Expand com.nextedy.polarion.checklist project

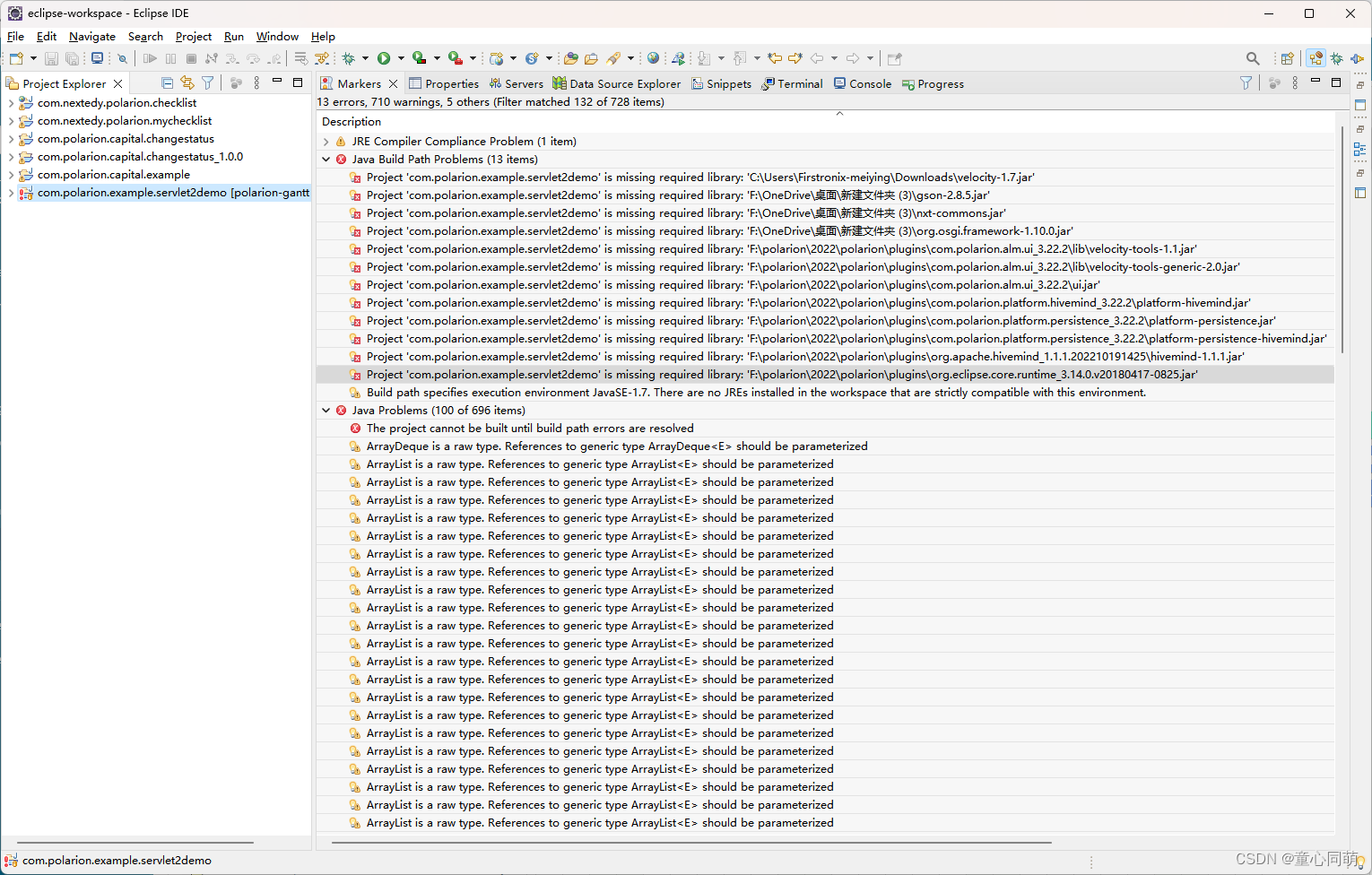[x=11, y=103]
